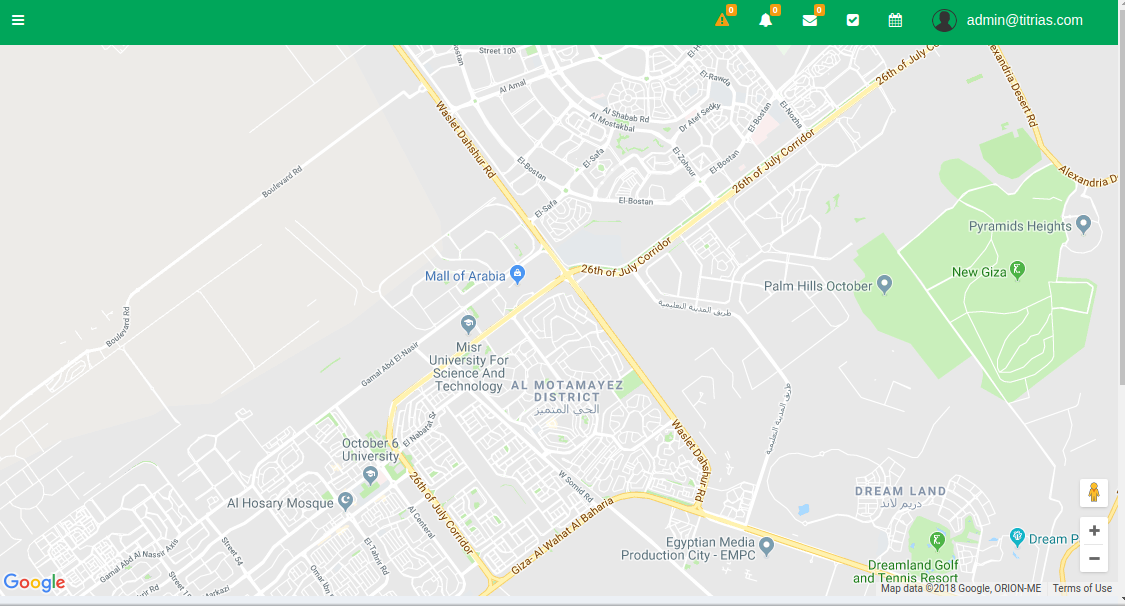The width and height of the screenshot is (1125, 606).
Task: Open the admin@titrias.com account menu
Action: click(1025, 20)
